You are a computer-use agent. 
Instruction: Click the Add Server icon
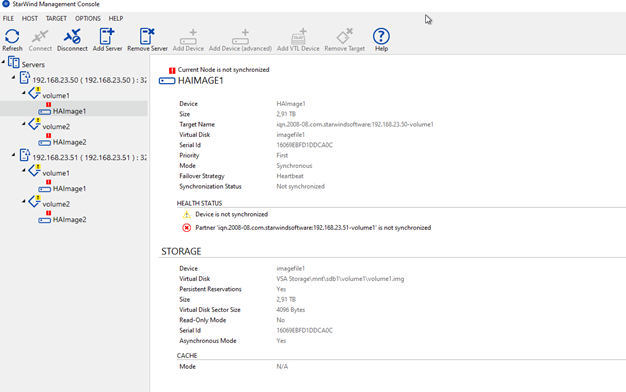click(107, 40)
